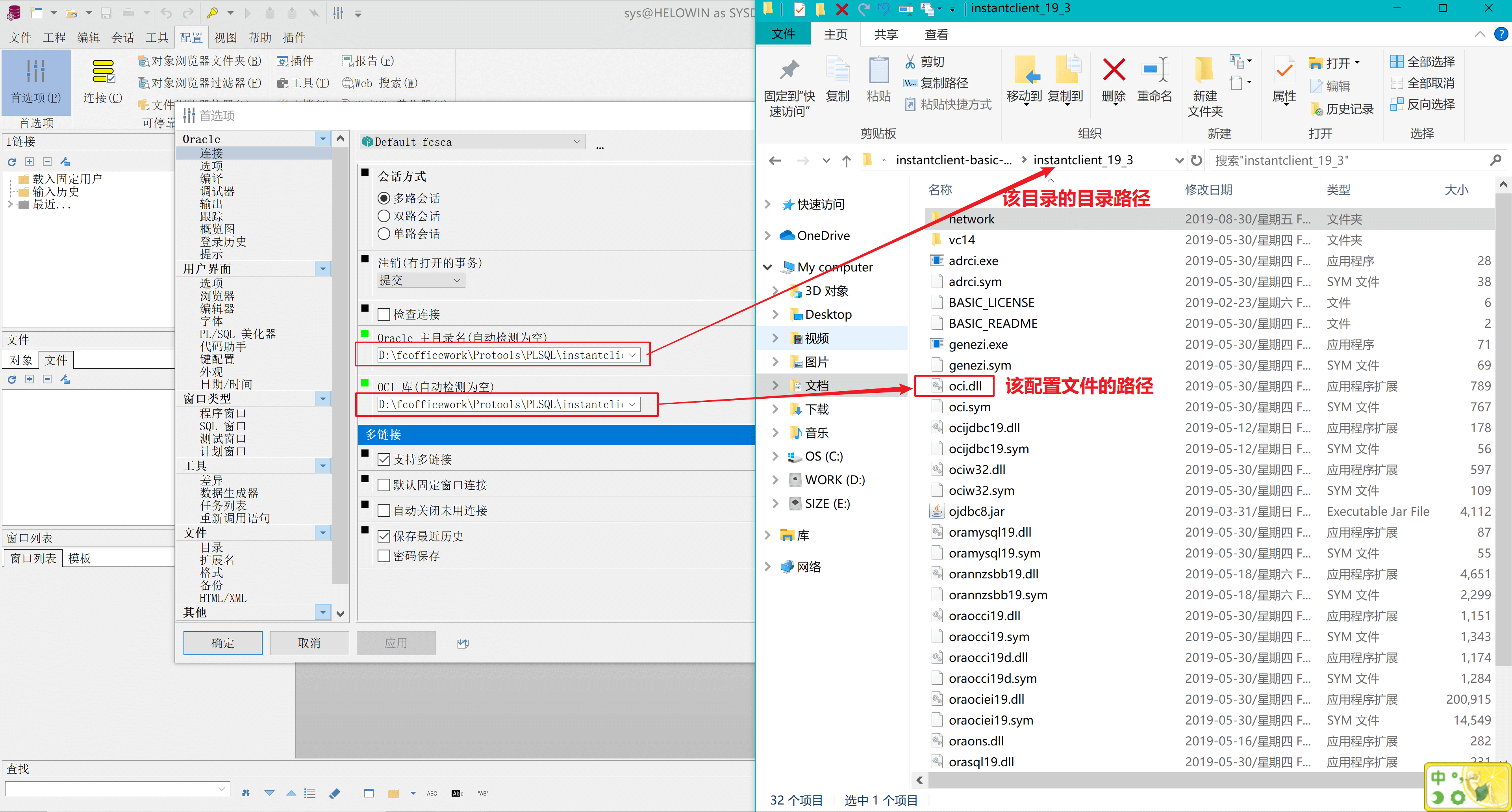Screen dimensions: 1512x812
Task: Uncheck the 支持多链接 checkbox
Action: [x=384, y=460]
